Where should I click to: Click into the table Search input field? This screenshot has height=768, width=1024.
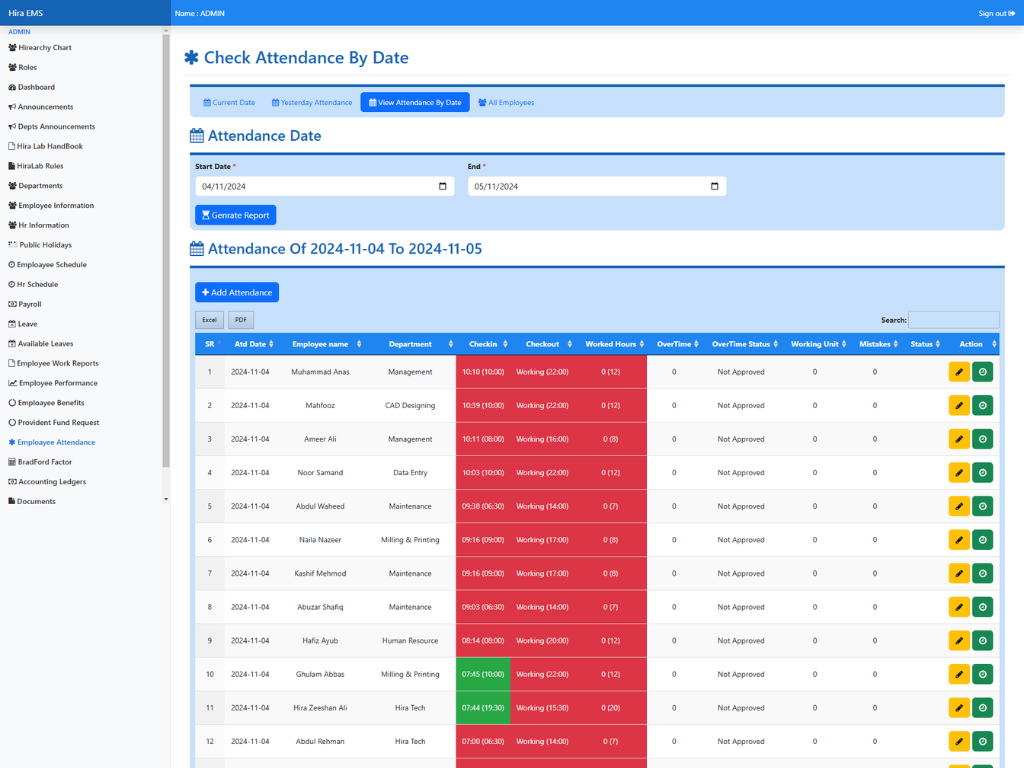[953, 320]
